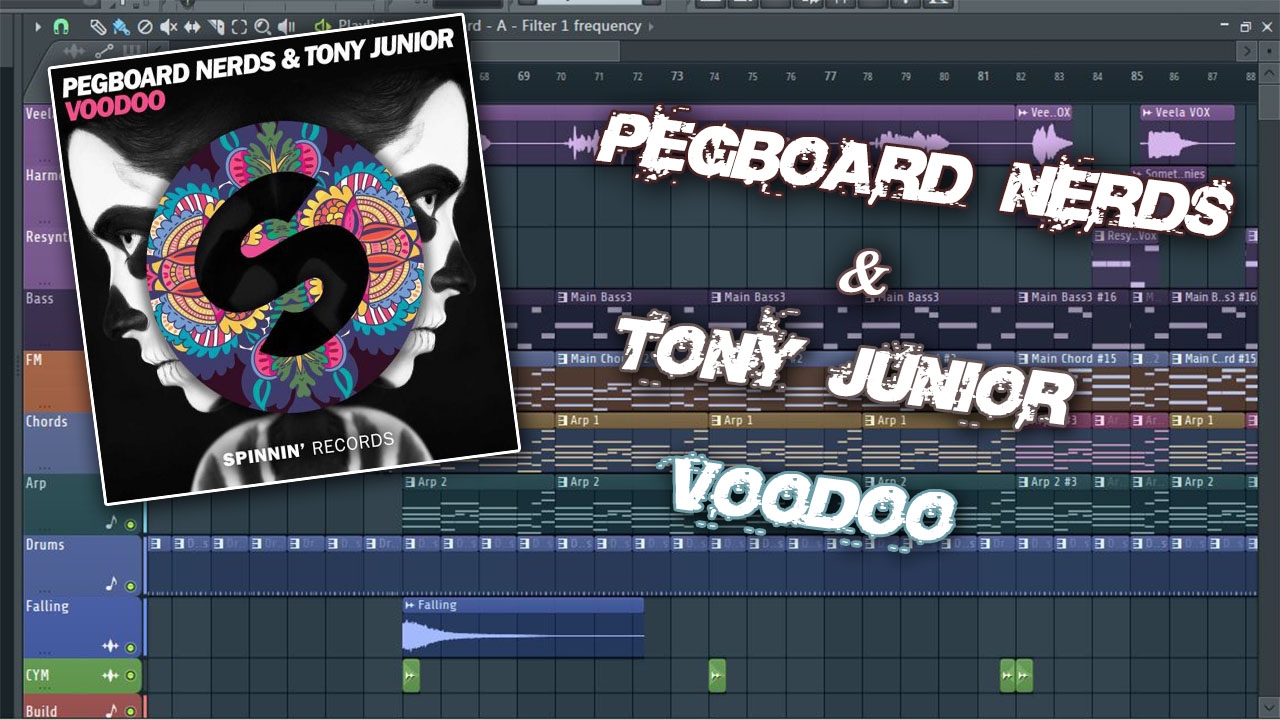This screenshot has height=720, width=1280.
Task: Expand the arrow after Filter 1 frequency
Action: 652,26
